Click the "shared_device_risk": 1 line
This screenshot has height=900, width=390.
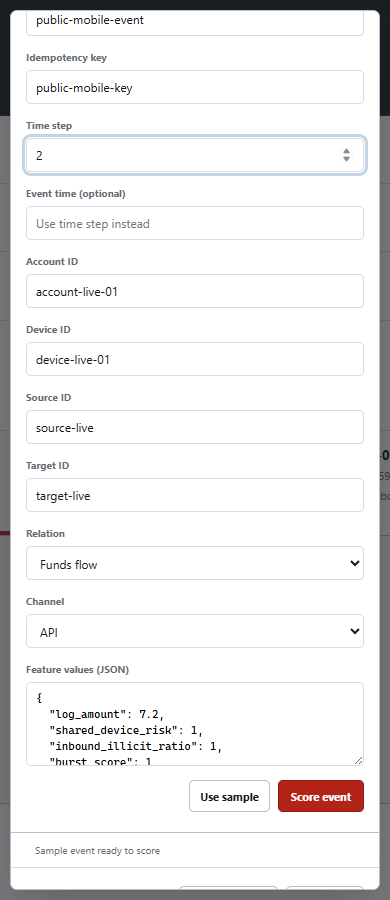[x=126, y=730]
